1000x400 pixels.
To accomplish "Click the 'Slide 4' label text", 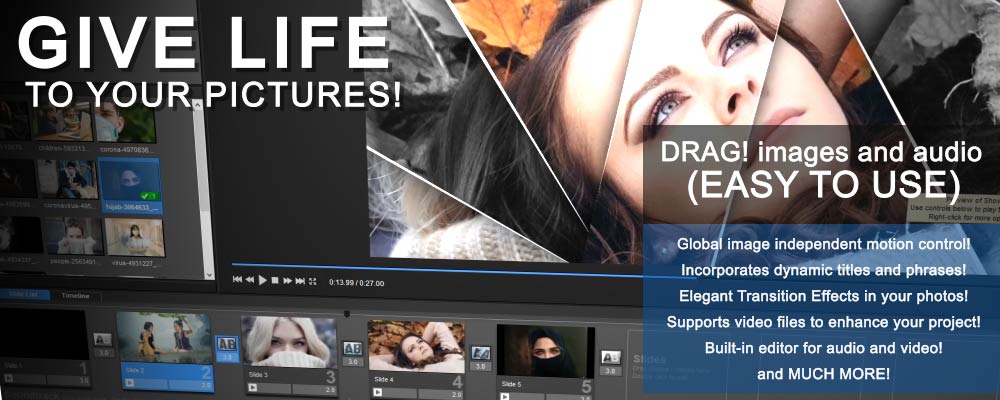I will tap(385, 380).
